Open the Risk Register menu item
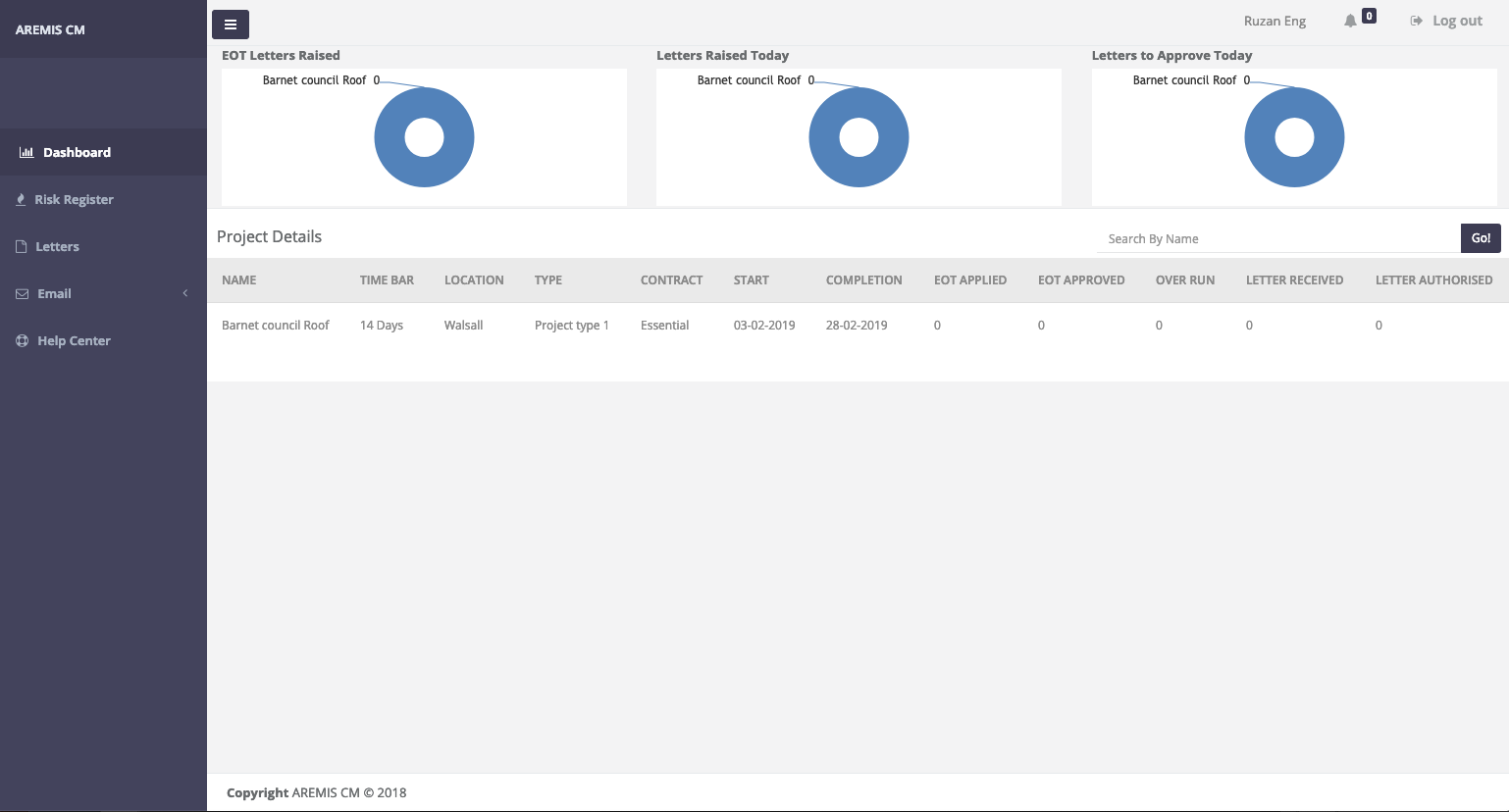This screenshot has height=812, width=1509. point(74,199)
